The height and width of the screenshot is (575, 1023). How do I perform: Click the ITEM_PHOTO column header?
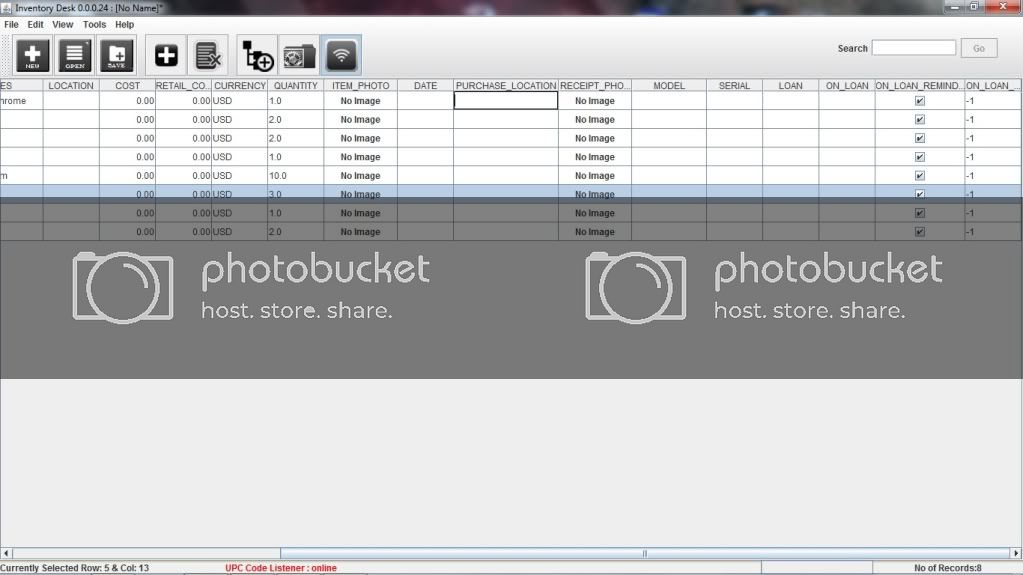[360, 85]
